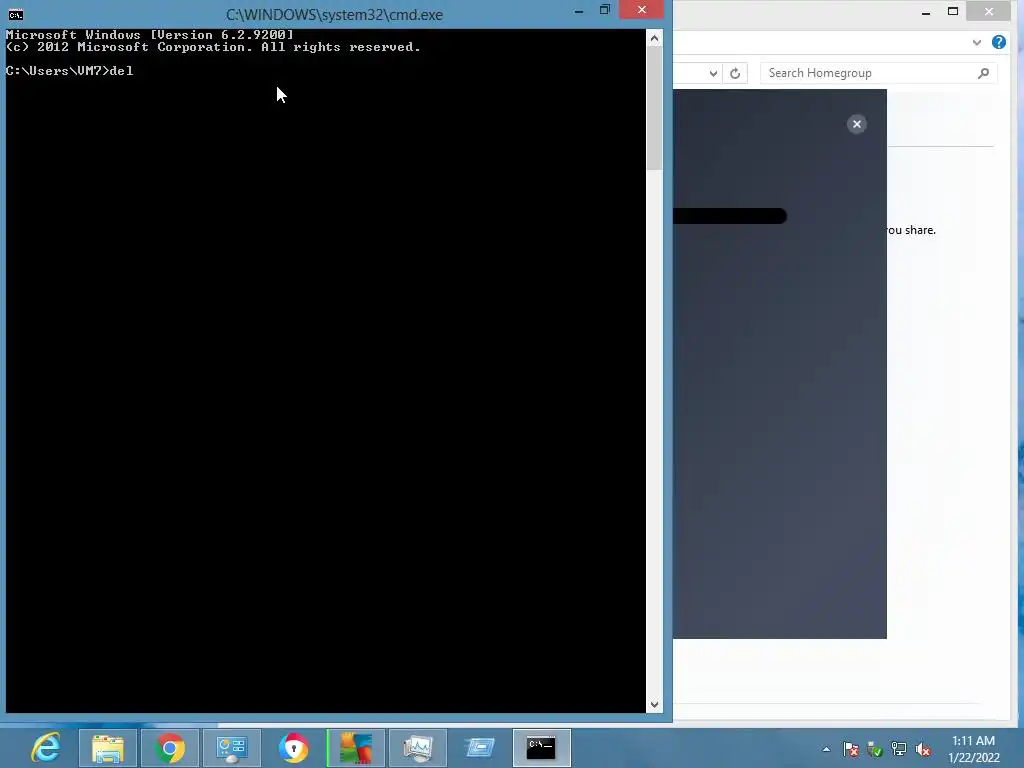Close the Homegroup window
1024x768 pixels.
[989, 11]
